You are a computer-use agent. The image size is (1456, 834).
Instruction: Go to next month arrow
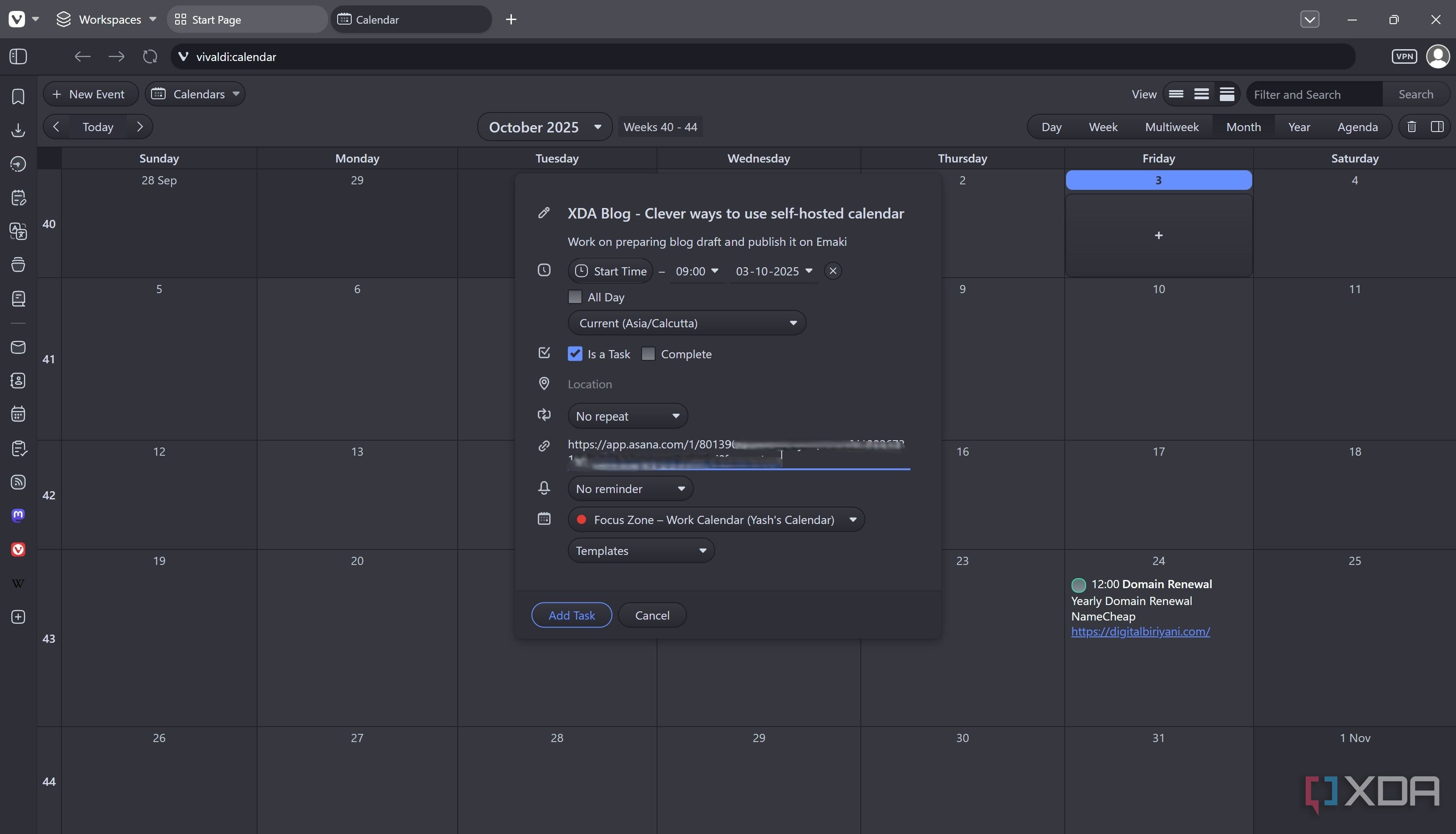(140, 127)
